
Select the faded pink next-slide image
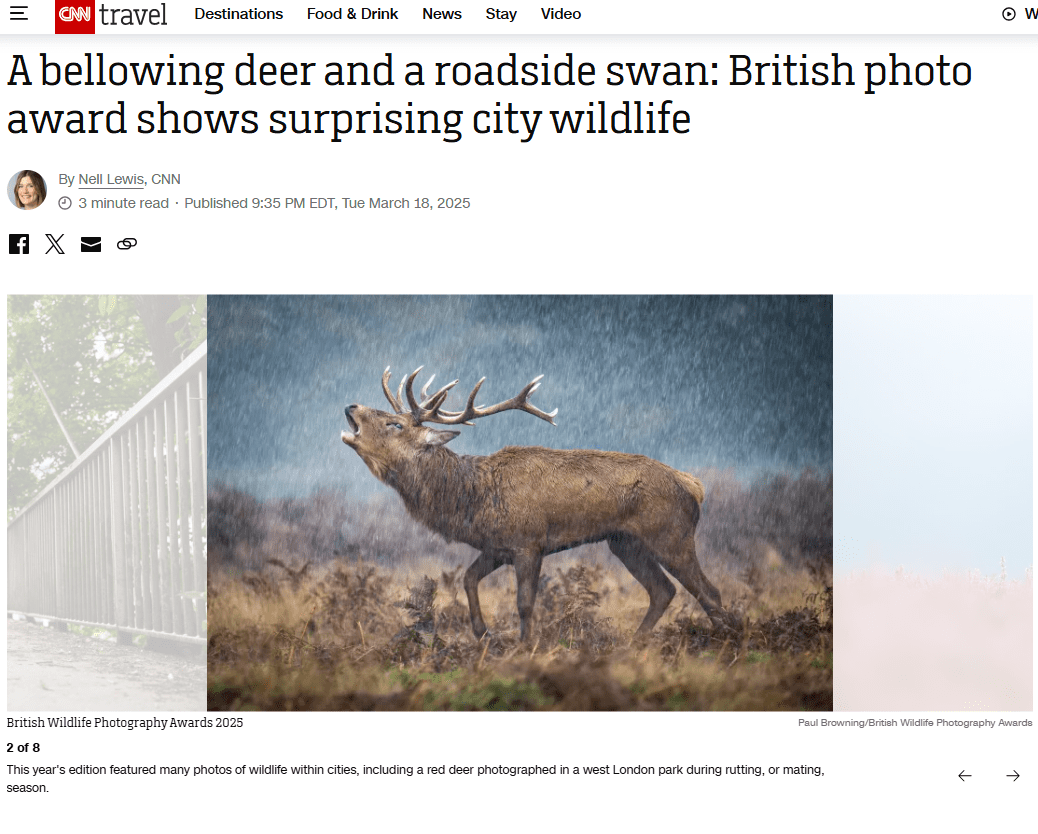click(933, 503)
